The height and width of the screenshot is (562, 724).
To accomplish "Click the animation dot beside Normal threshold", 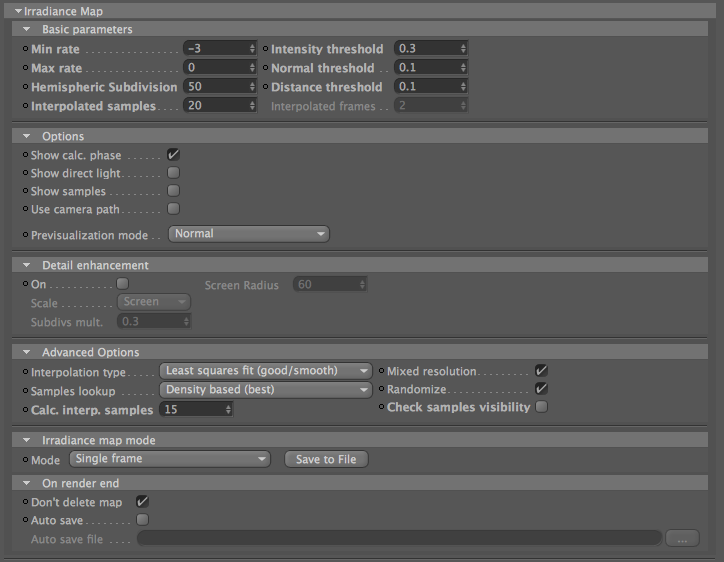I will [265, 67].
